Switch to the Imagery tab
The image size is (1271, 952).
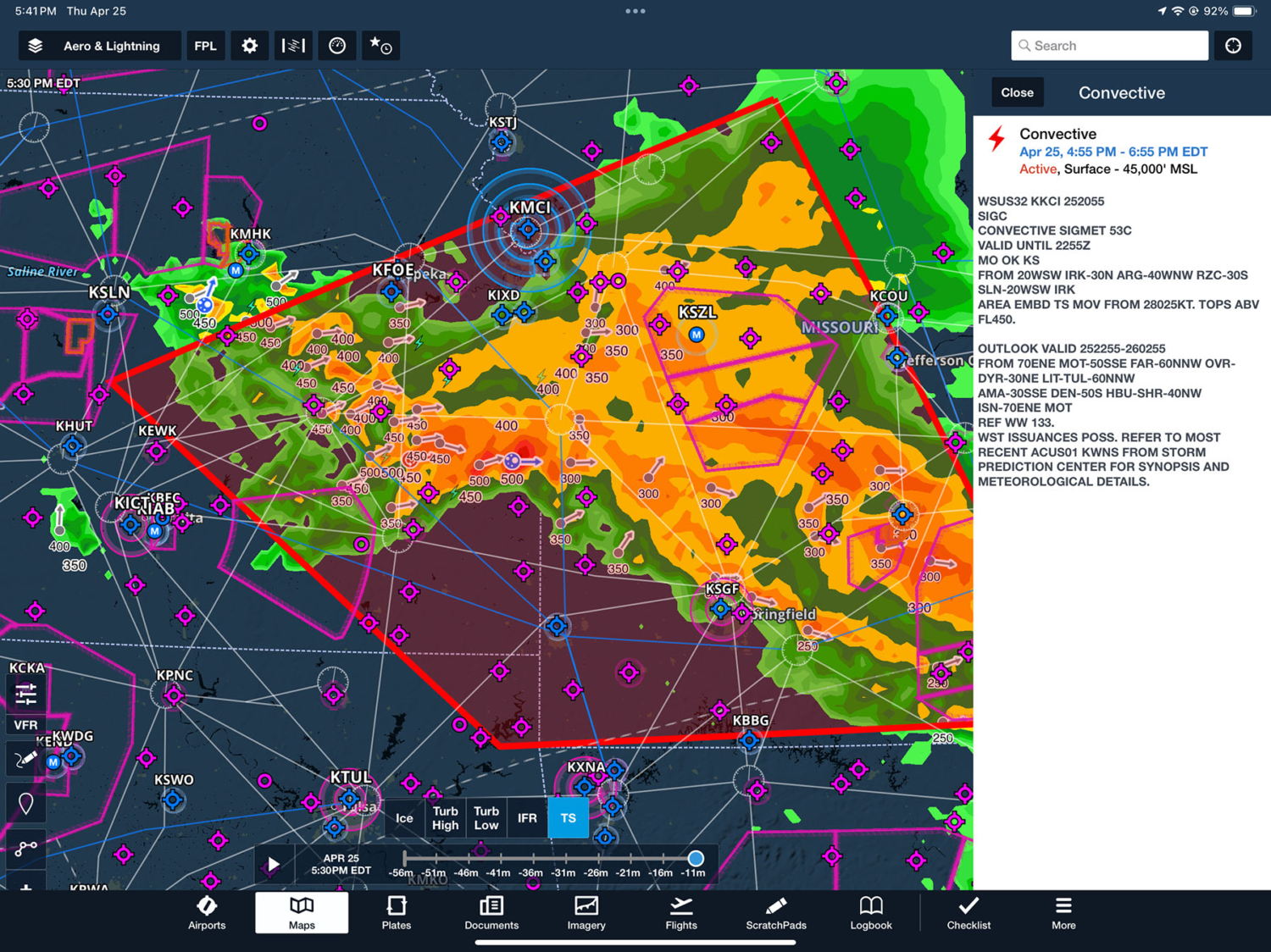586,913
